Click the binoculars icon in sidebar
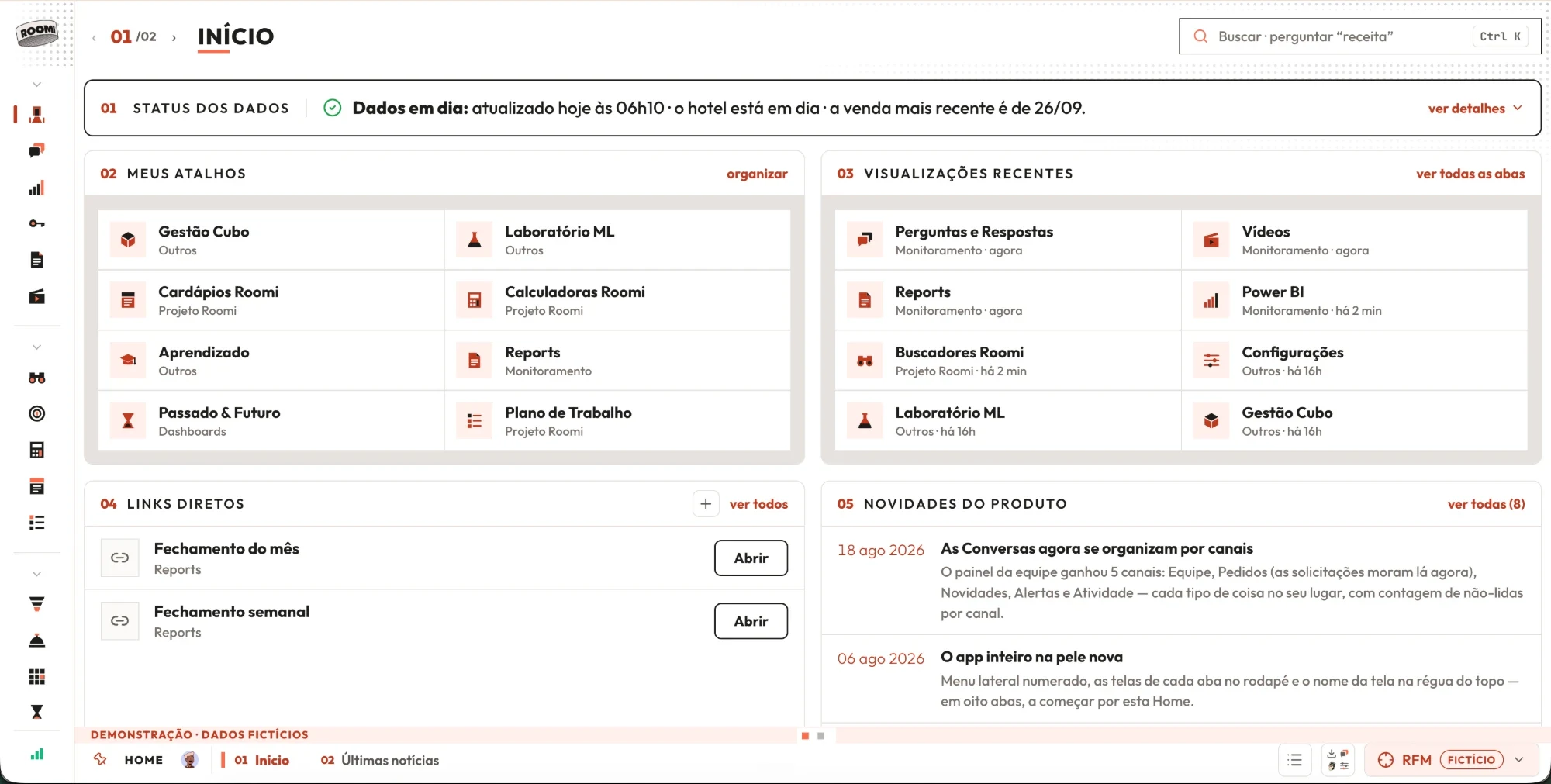Image resolution: width=1551 pixels, height=784 pixels. click(36, 378)
